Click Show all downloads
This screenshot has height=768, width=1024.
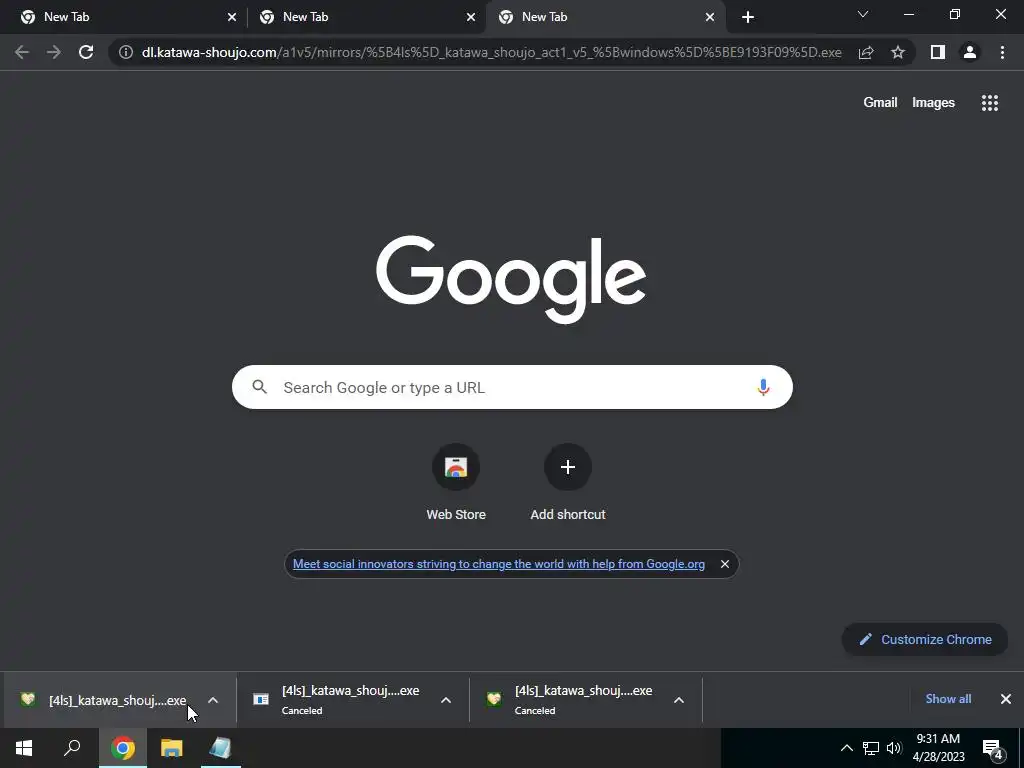point(948,699)
